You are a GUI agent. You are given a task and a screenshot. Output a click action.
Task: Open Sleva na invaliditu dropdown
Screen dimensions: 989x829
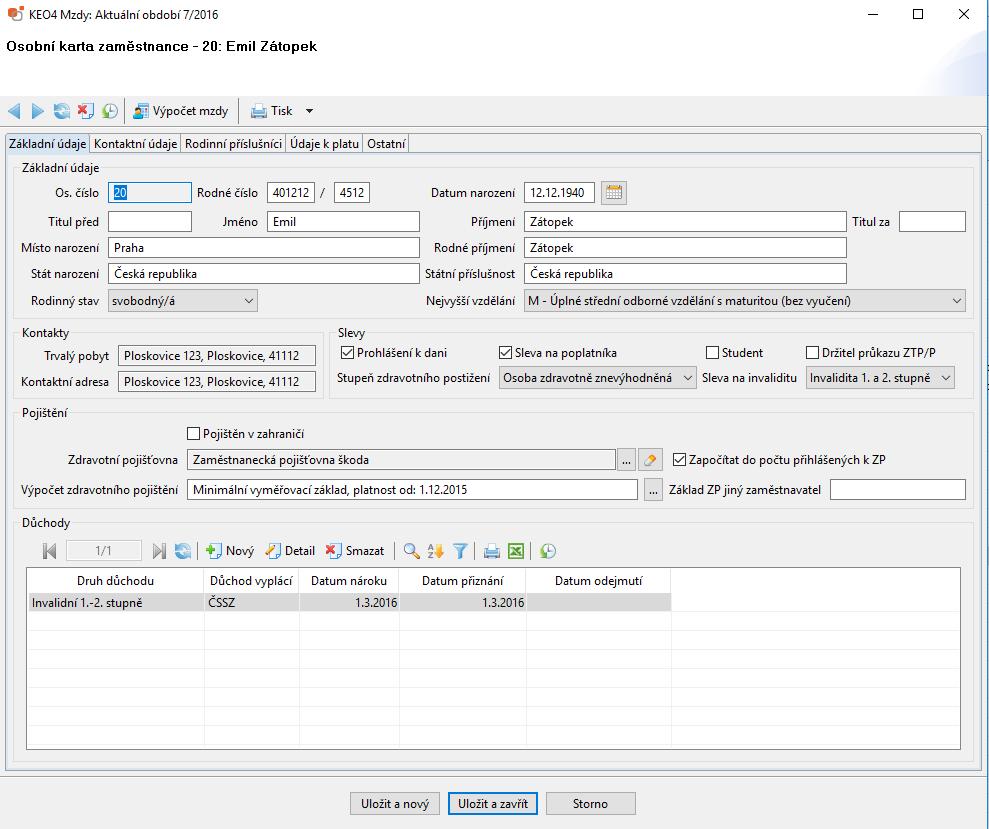pyautogui.click(x=880, y=378)
